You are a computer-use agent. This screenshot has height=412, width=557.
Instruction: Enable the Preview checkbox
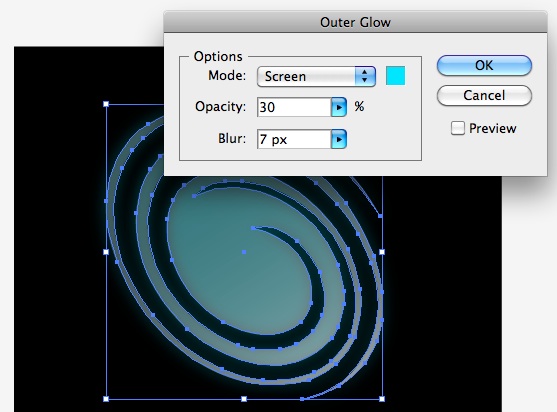[x=458, y=128]
